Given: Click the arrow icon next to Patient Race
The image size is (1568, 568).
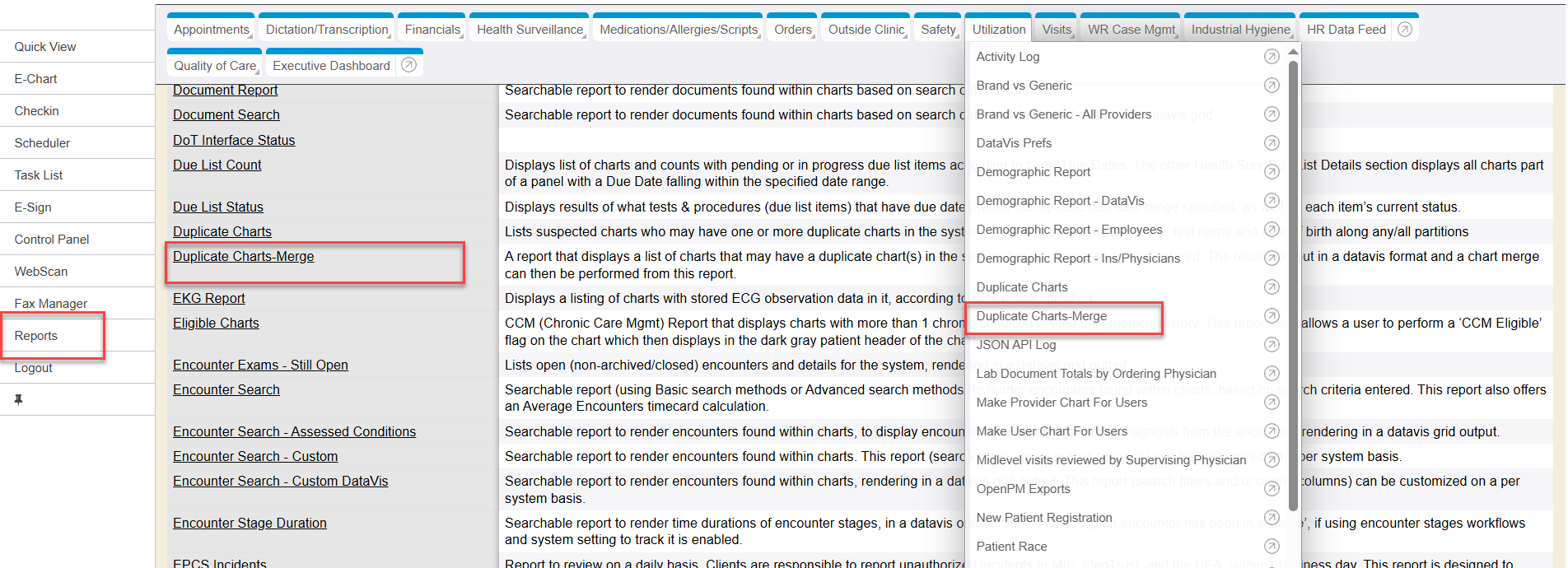Looking at the screenshot, I should coord(1272,547).
